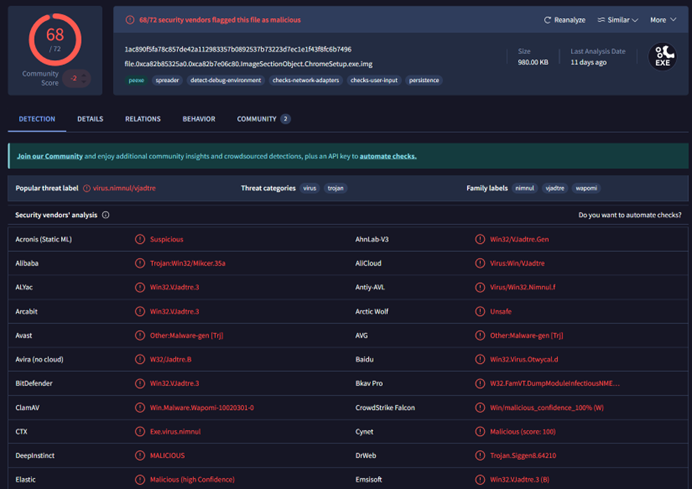Screen dimensions: 692x489
Task: Click the popular threat label warning icon
Action: click(x=87, y=188)
